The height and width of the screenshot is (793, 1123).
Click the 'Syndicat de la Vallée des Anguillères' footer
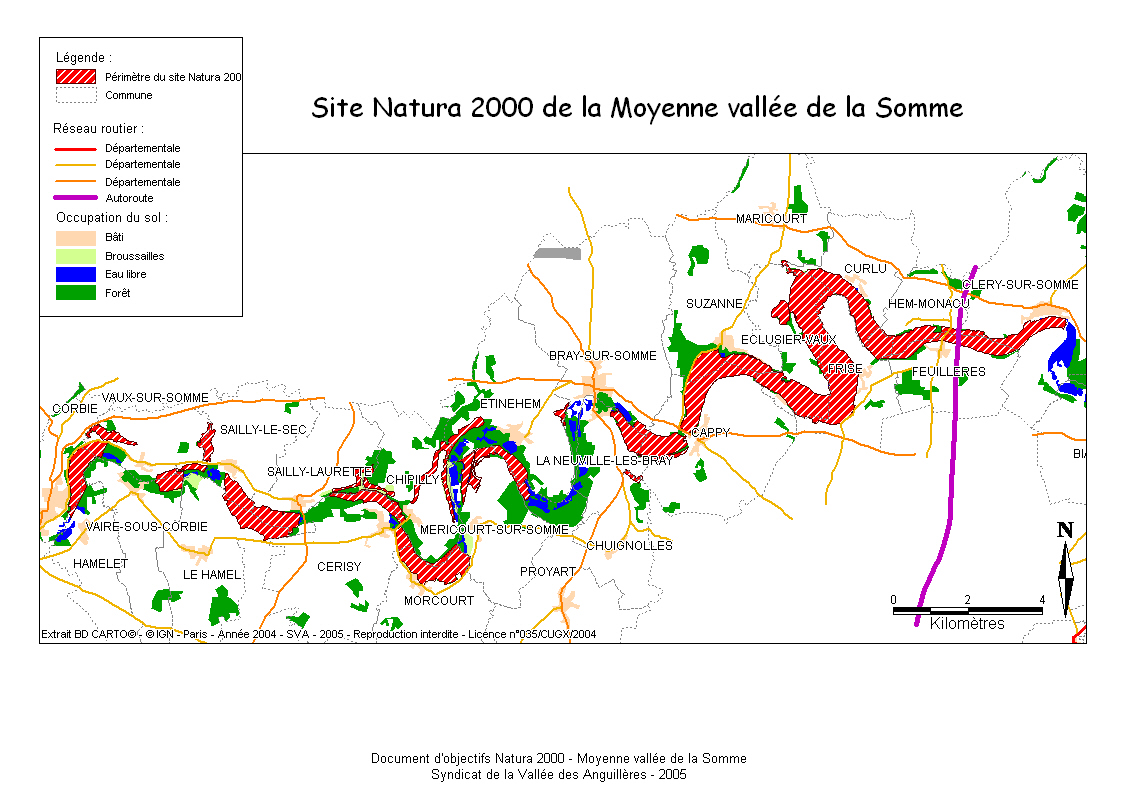(558, 774)
